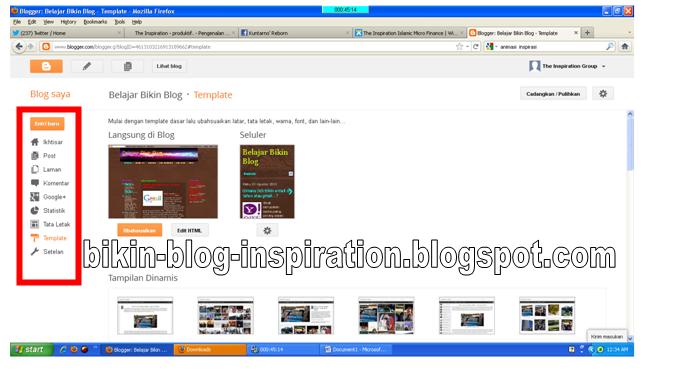Select the second Tampilan Dinamis template thumbnail
Image resolution: width=683 pixels, height=388 pixels.
226,316
